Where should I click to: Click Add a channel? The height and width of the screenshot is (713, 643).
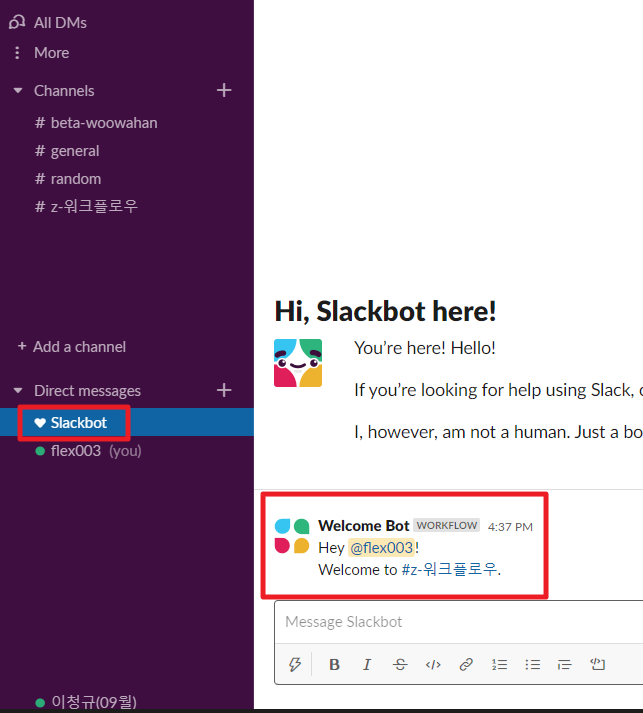coord(72,347)
